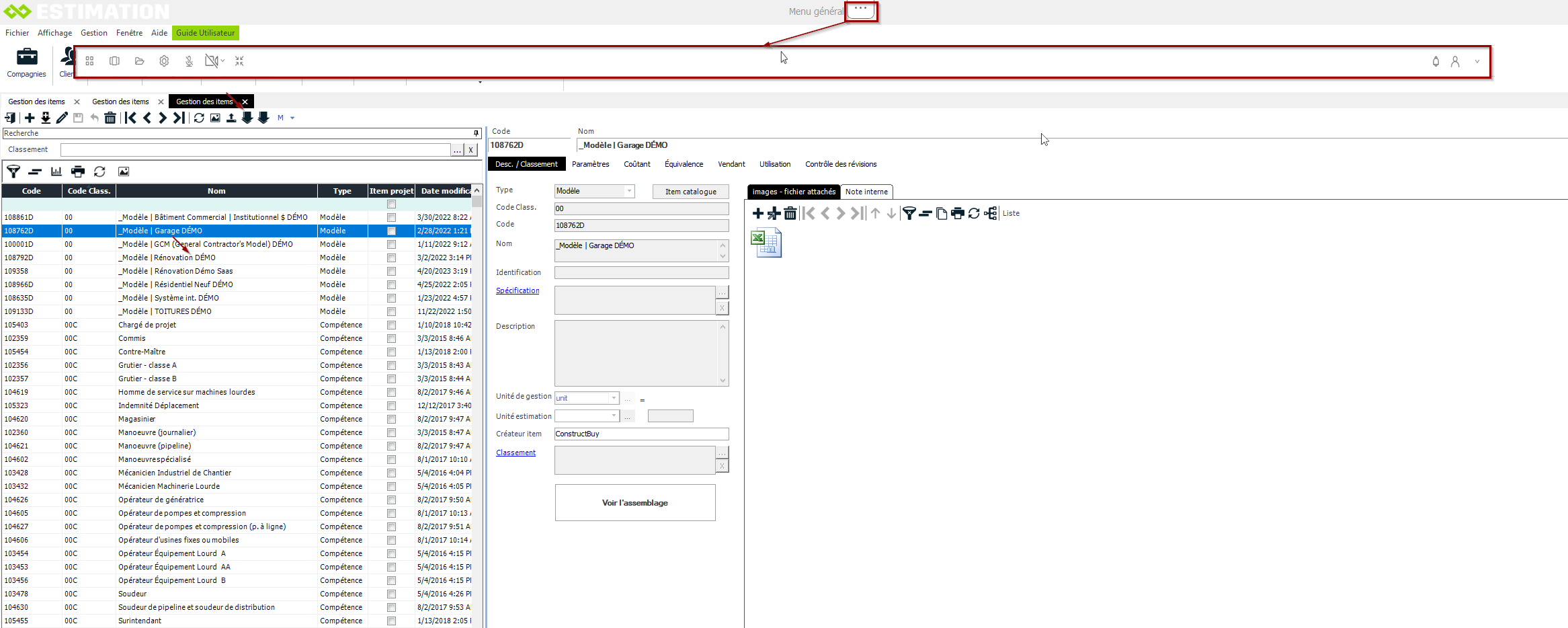
Task: Open the Gestion menu
Action: (x=94, y=33)
